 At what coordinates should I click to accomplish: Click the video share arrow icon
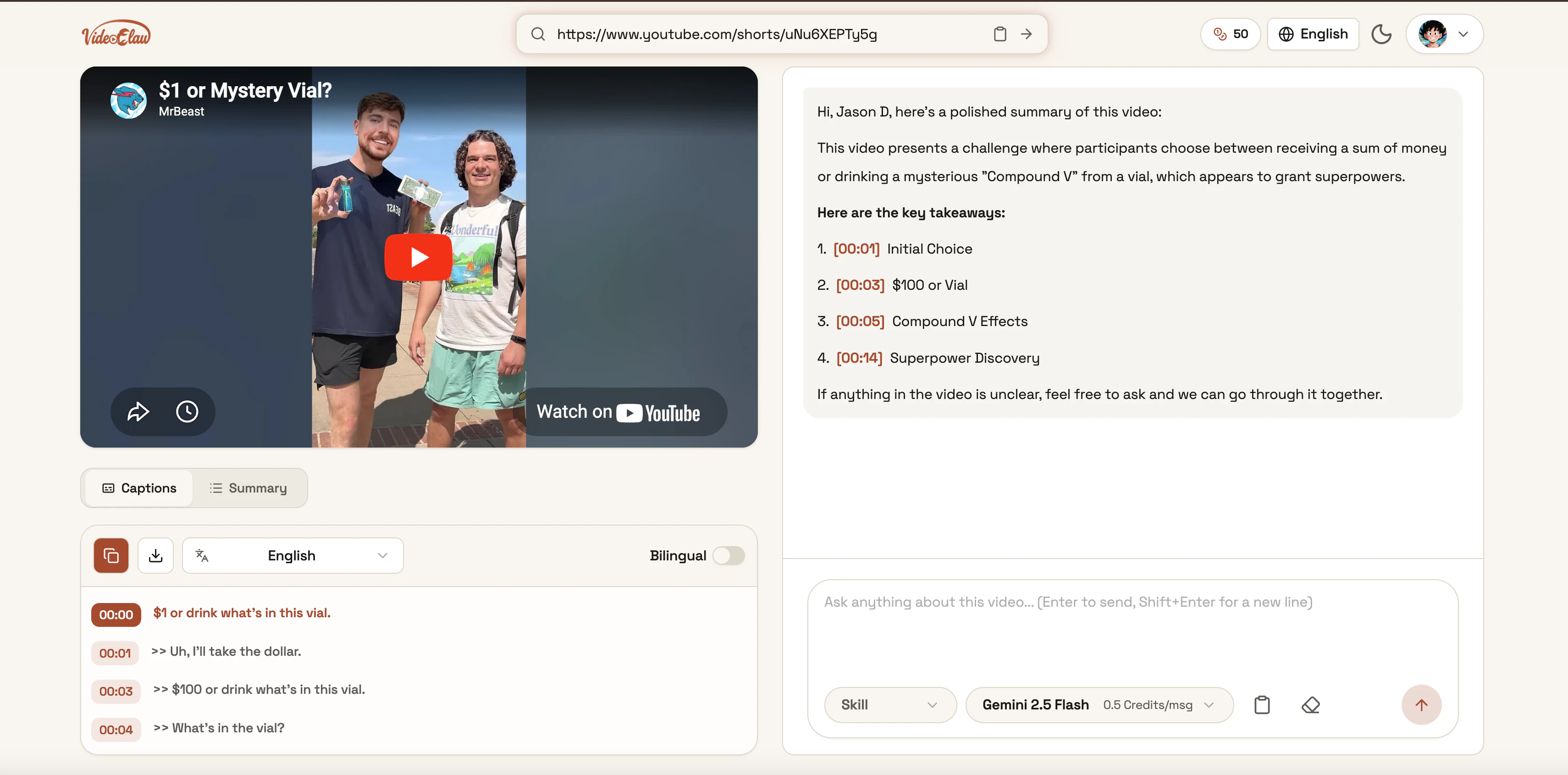pyautogui.click(x=138, y=411)
